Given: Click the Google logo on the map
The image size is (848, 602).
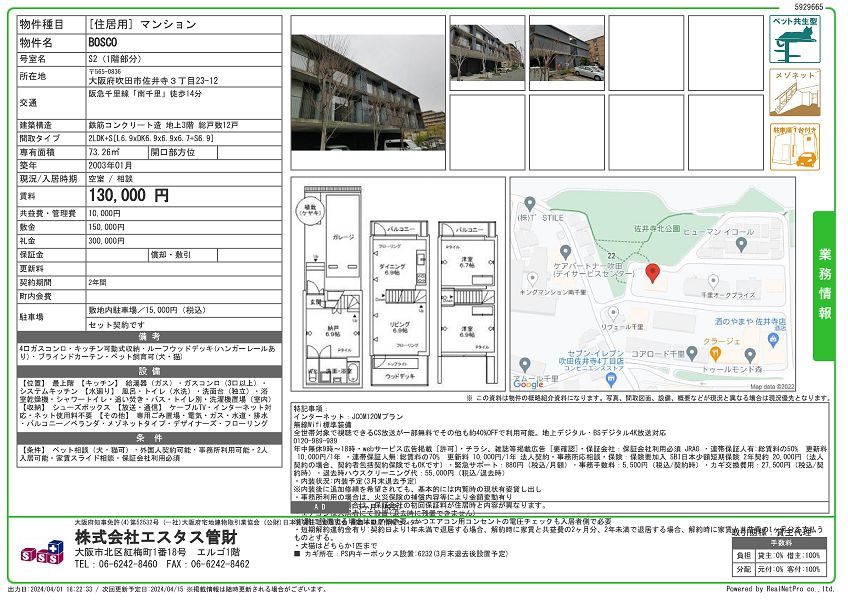Looking at the screenshot, I should [x=528, y=384].
